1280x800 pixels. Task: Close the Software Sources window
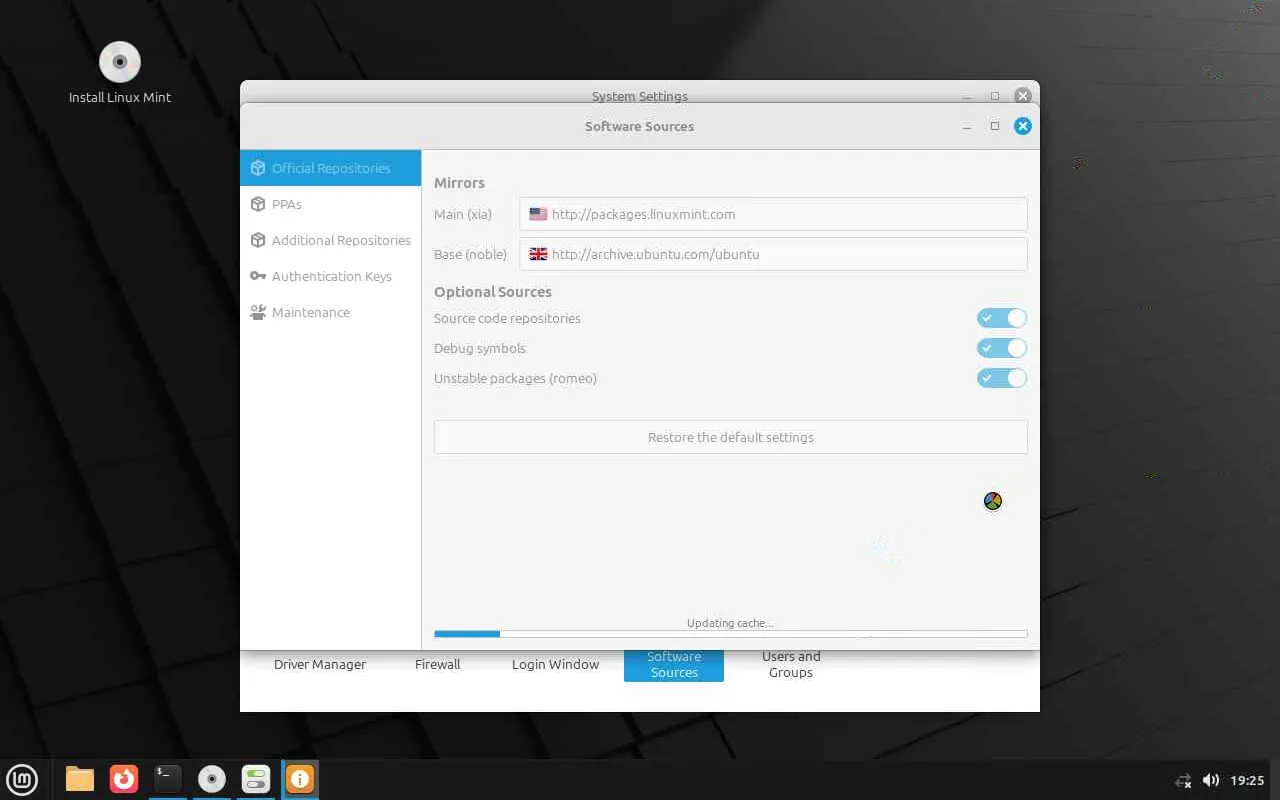[1022, 126]
